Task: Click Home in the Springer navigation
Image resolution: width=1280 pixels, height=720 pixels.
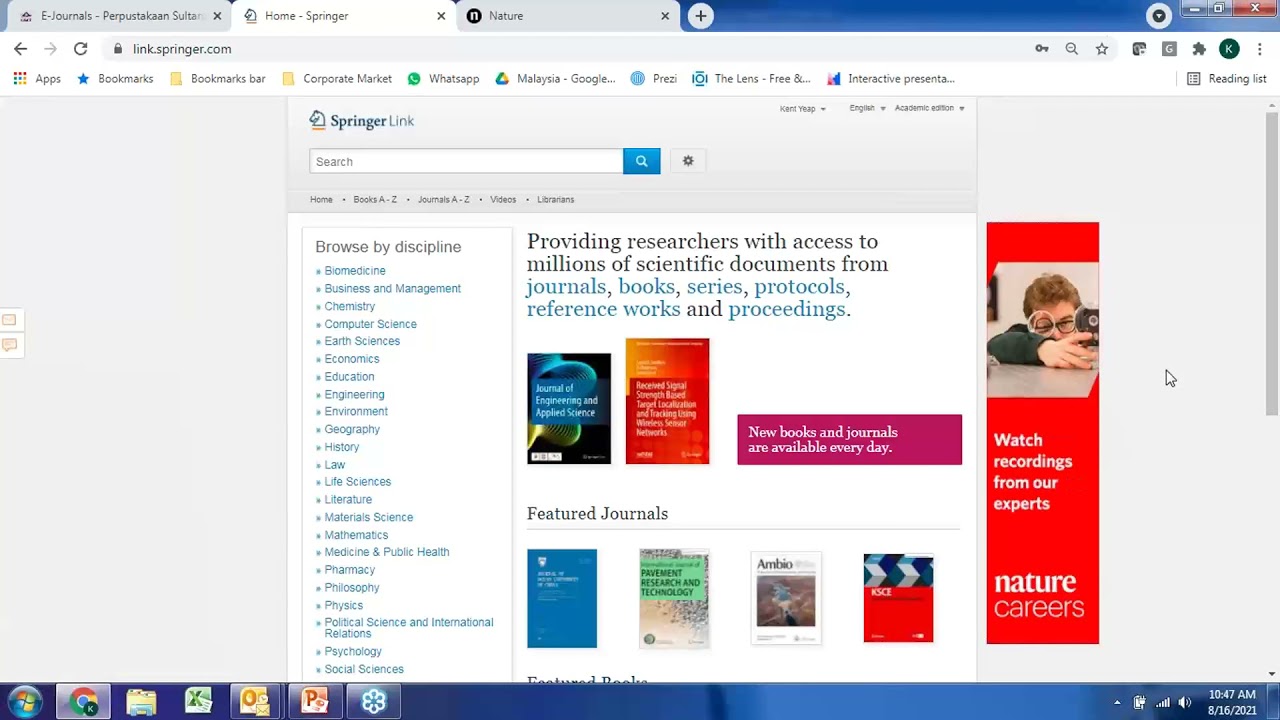Action: [321, 200]
